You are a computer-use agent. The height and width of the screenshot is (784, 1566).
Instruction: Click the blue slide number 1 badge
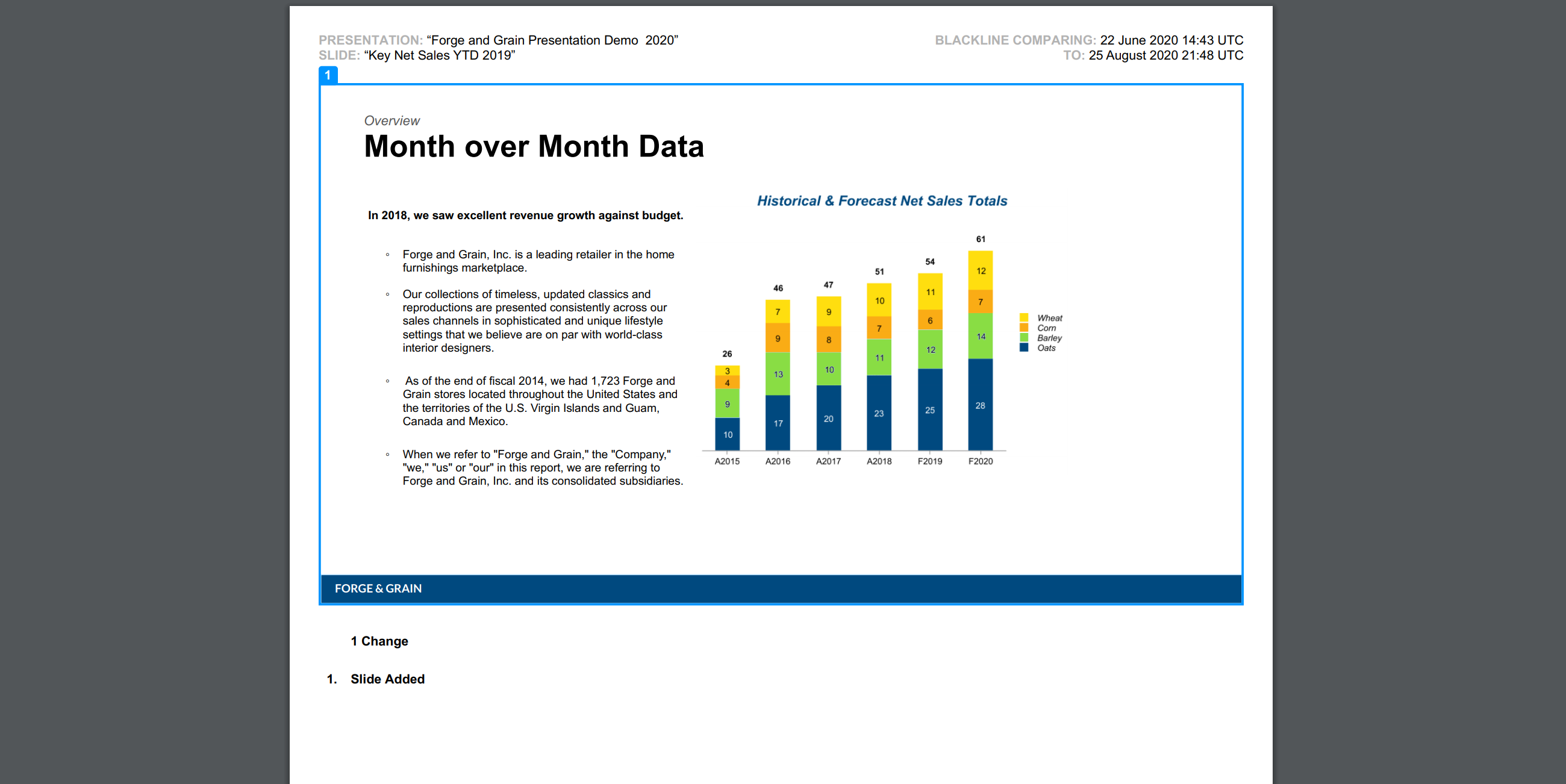328,75
